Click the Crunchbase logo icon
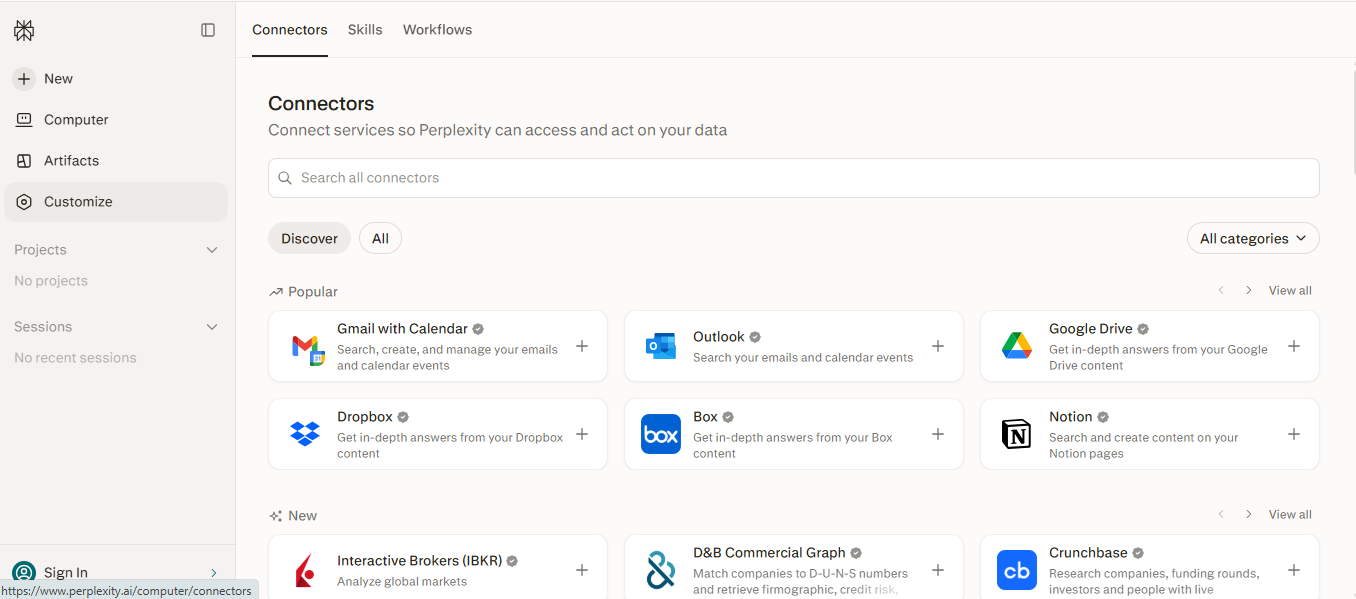Screen dimensions: 1356x599 coord(1016,570)
